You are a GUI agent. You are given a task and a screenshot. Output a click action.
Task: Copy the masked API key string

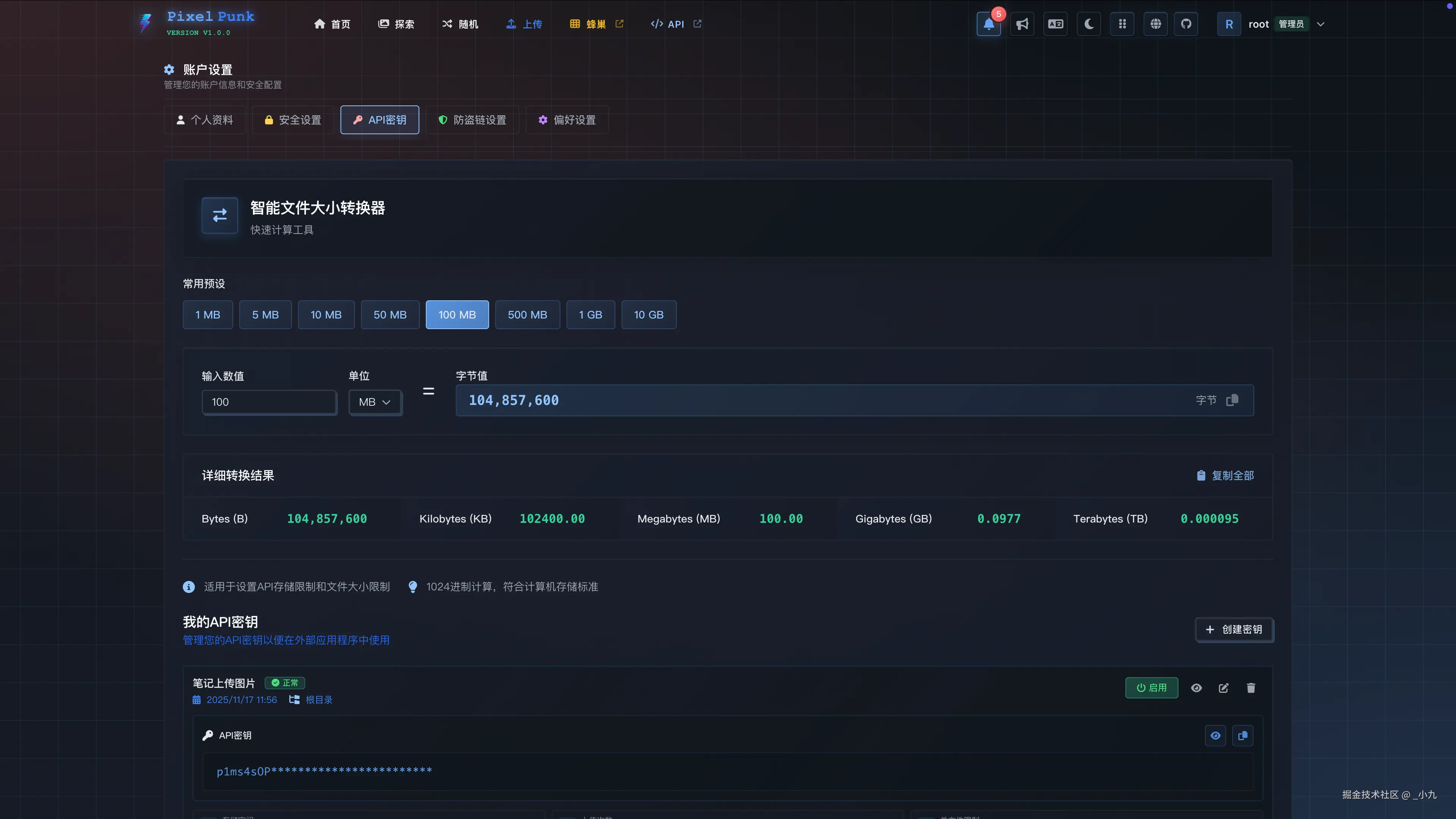[x=1243, y=735]
